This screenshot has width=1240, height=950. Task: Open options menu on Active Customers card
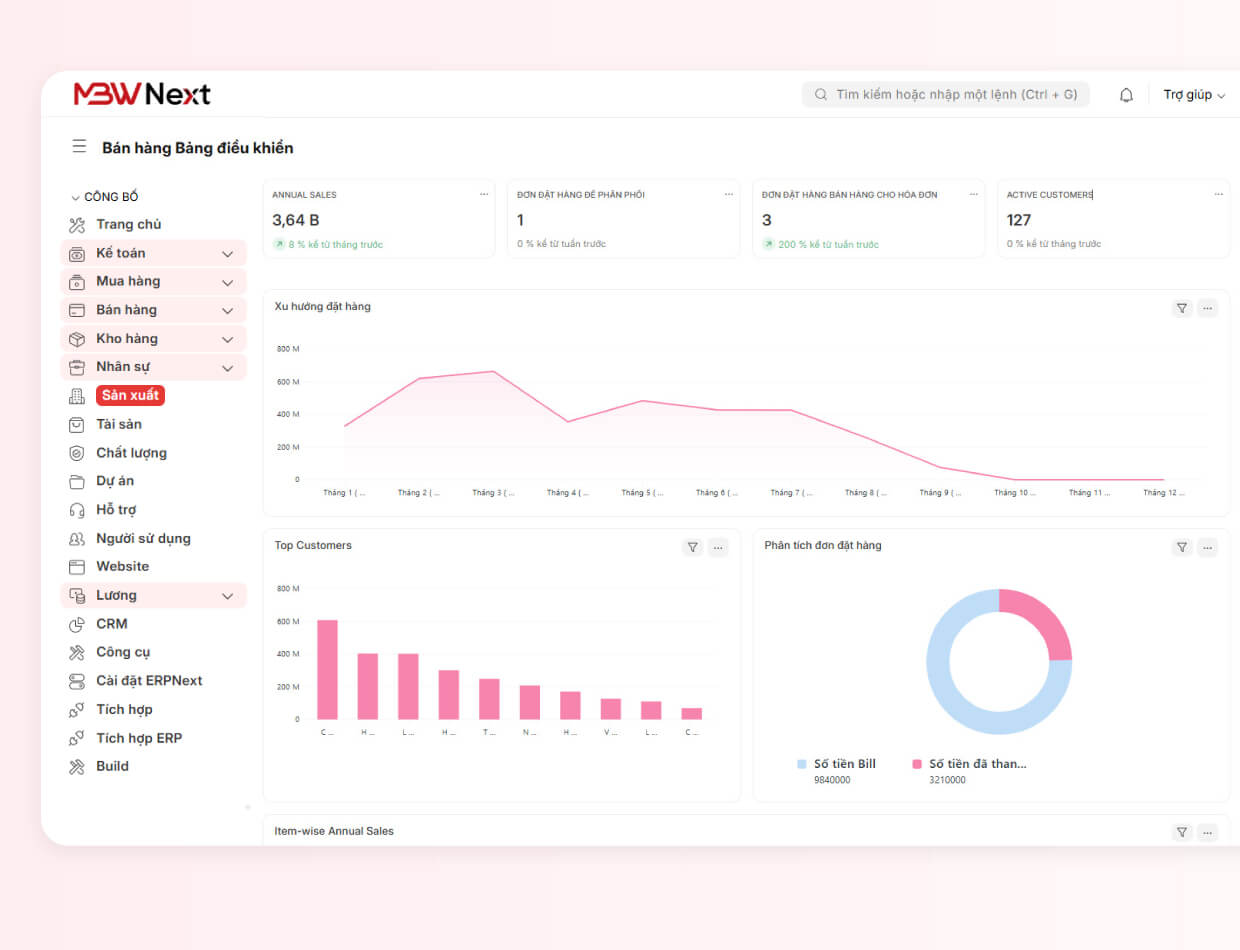pyautogui.click(x=1218, y=194)
